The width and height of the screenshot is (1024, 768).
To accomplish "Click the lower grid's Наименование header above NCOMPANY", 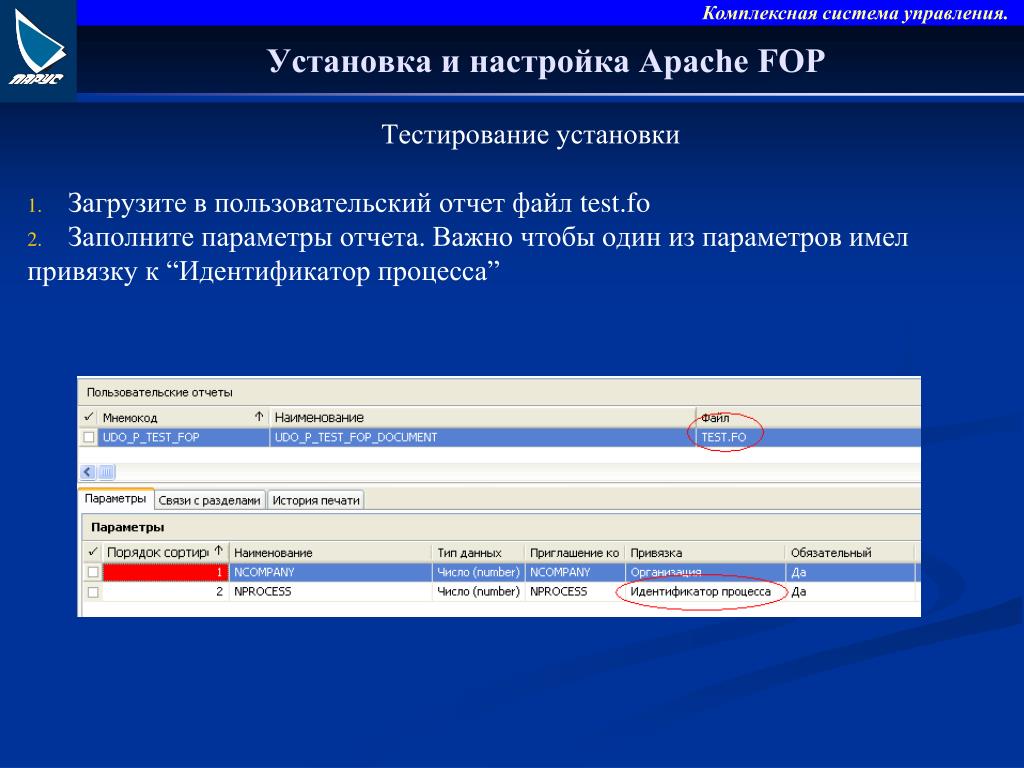I will [x=330, y=552].
